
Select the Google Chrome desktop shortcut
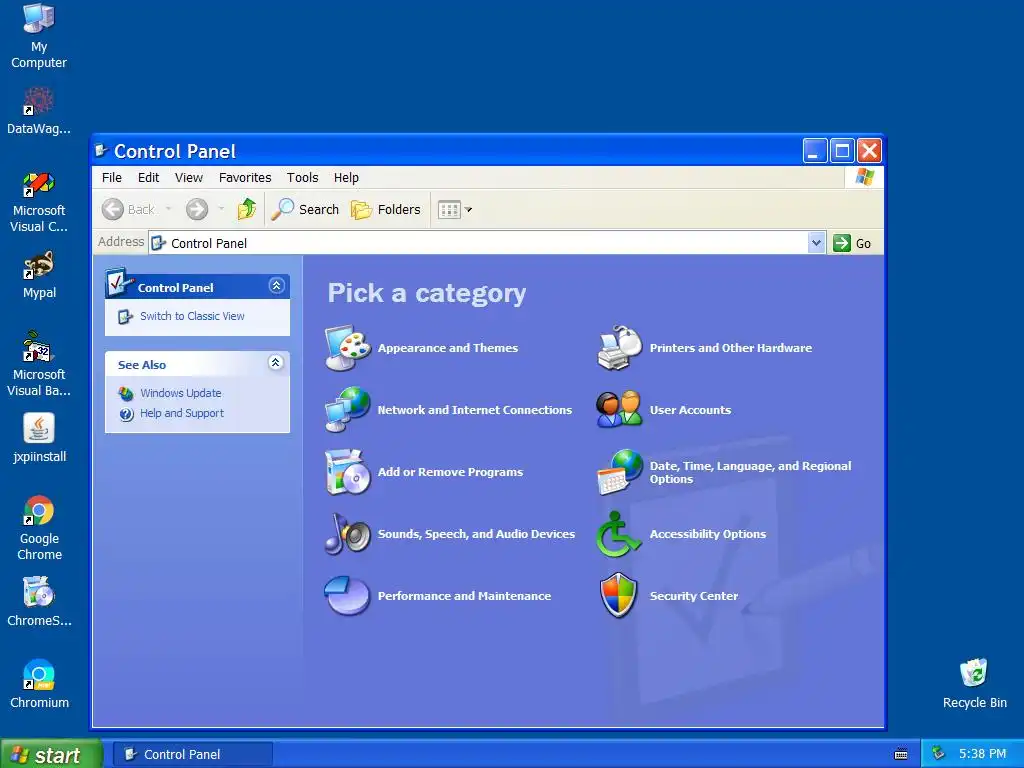pyautogui.click(x=39, y=528)
